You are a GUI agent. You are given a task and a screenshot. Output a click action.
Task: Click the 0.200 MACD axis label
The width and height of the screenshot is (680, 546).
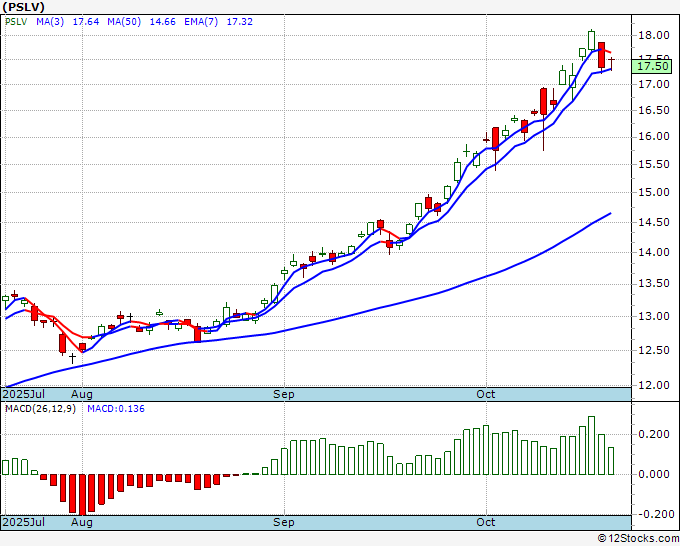pyautogui.click(x=654, y=434)
